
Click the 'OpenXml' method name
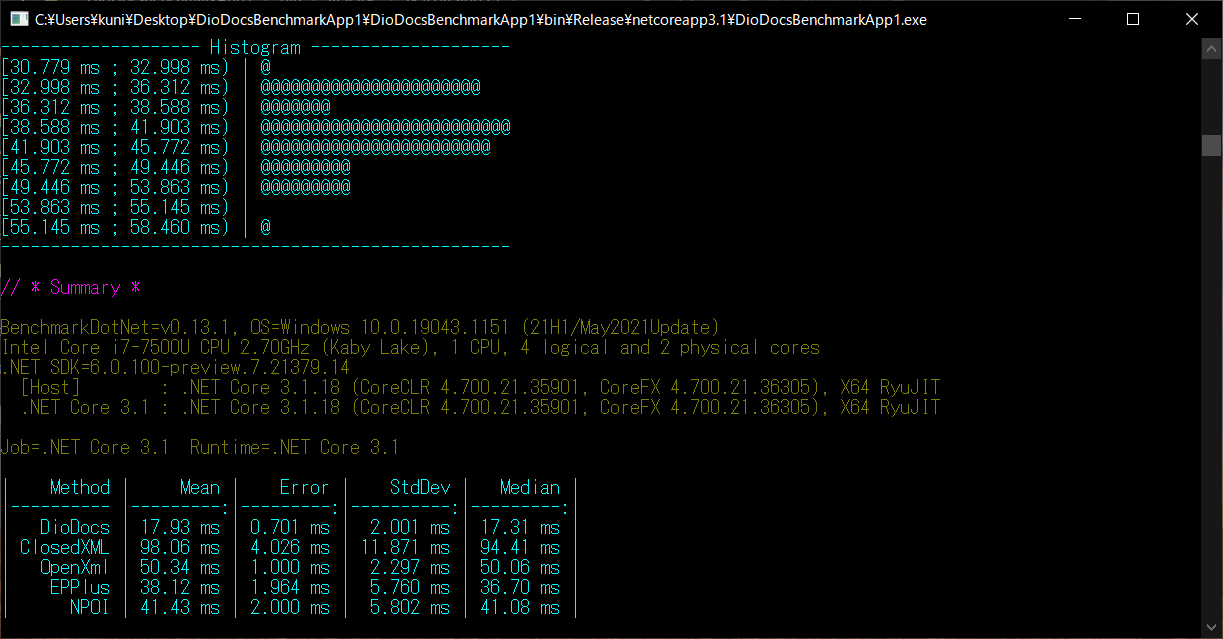tap(75, 567)
